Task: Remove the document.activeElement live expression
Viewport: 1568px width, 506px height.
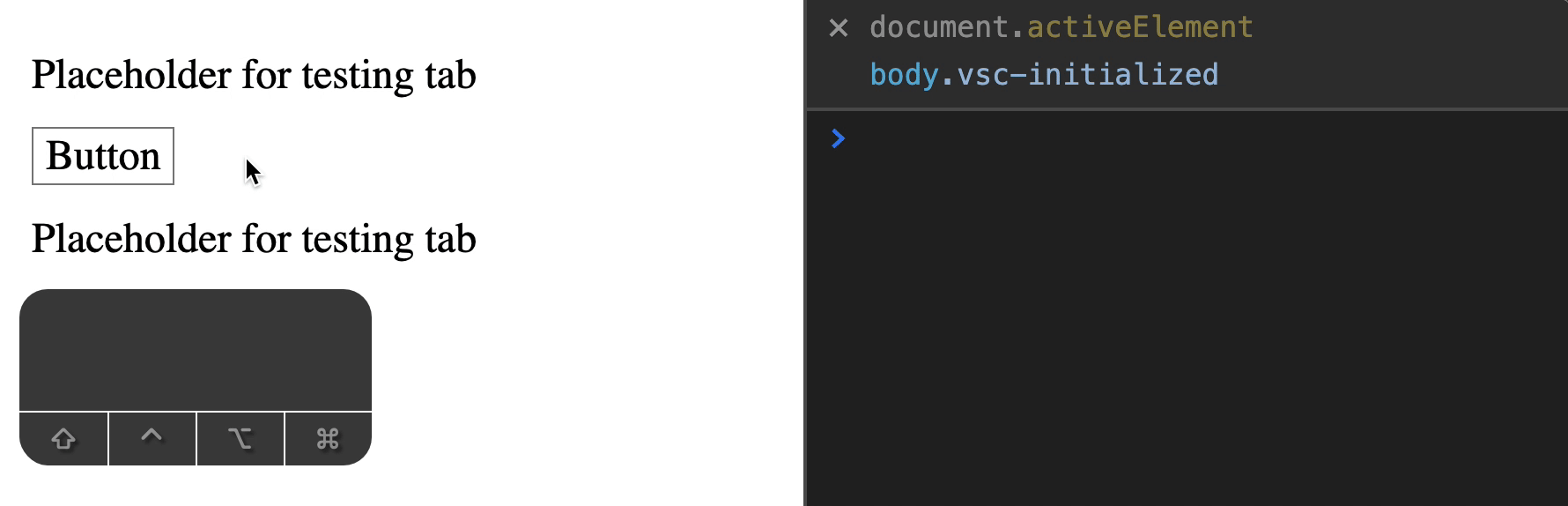Action: coord(839,28)
